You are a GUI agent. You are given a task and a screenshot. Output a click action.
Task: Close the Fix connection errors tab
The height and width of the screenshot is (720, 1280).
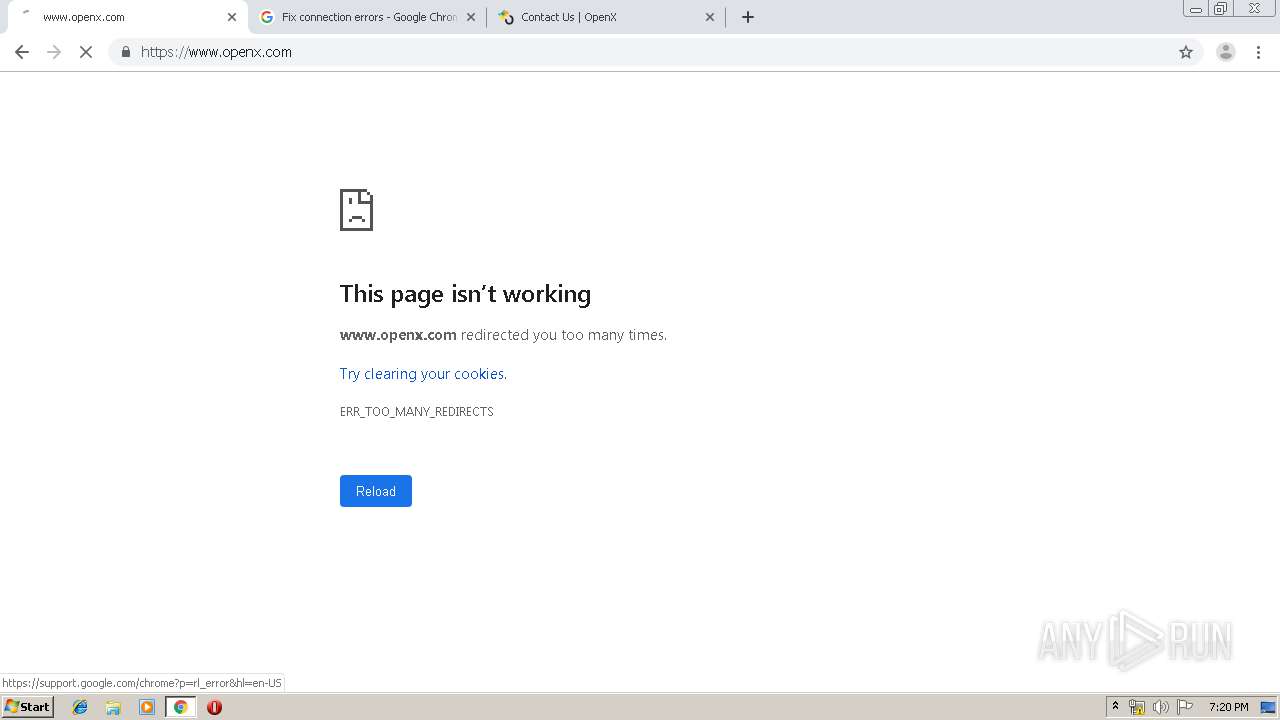(x=471, y=17)
